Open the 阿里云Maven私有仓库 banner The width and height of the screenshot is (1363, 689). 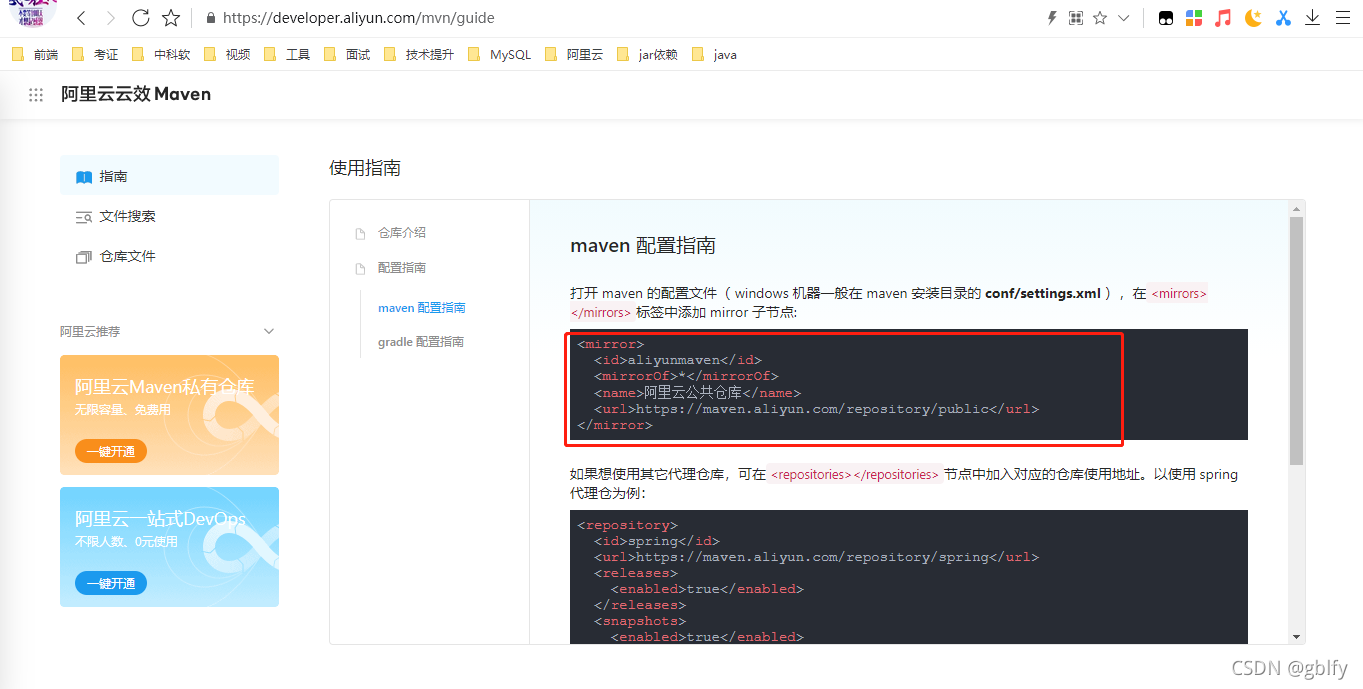tap(169, 415)
